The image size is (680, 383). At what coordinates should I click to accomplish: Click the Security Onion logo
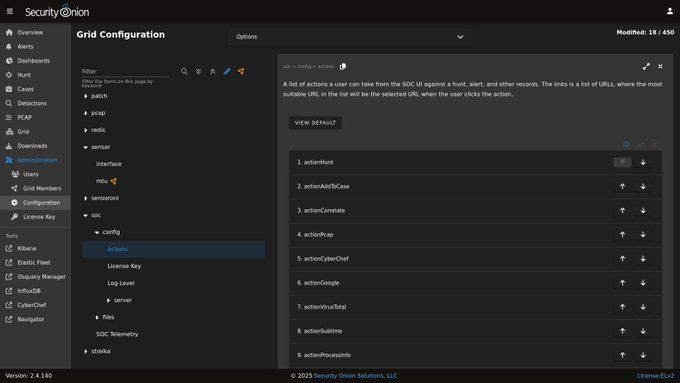57,12
